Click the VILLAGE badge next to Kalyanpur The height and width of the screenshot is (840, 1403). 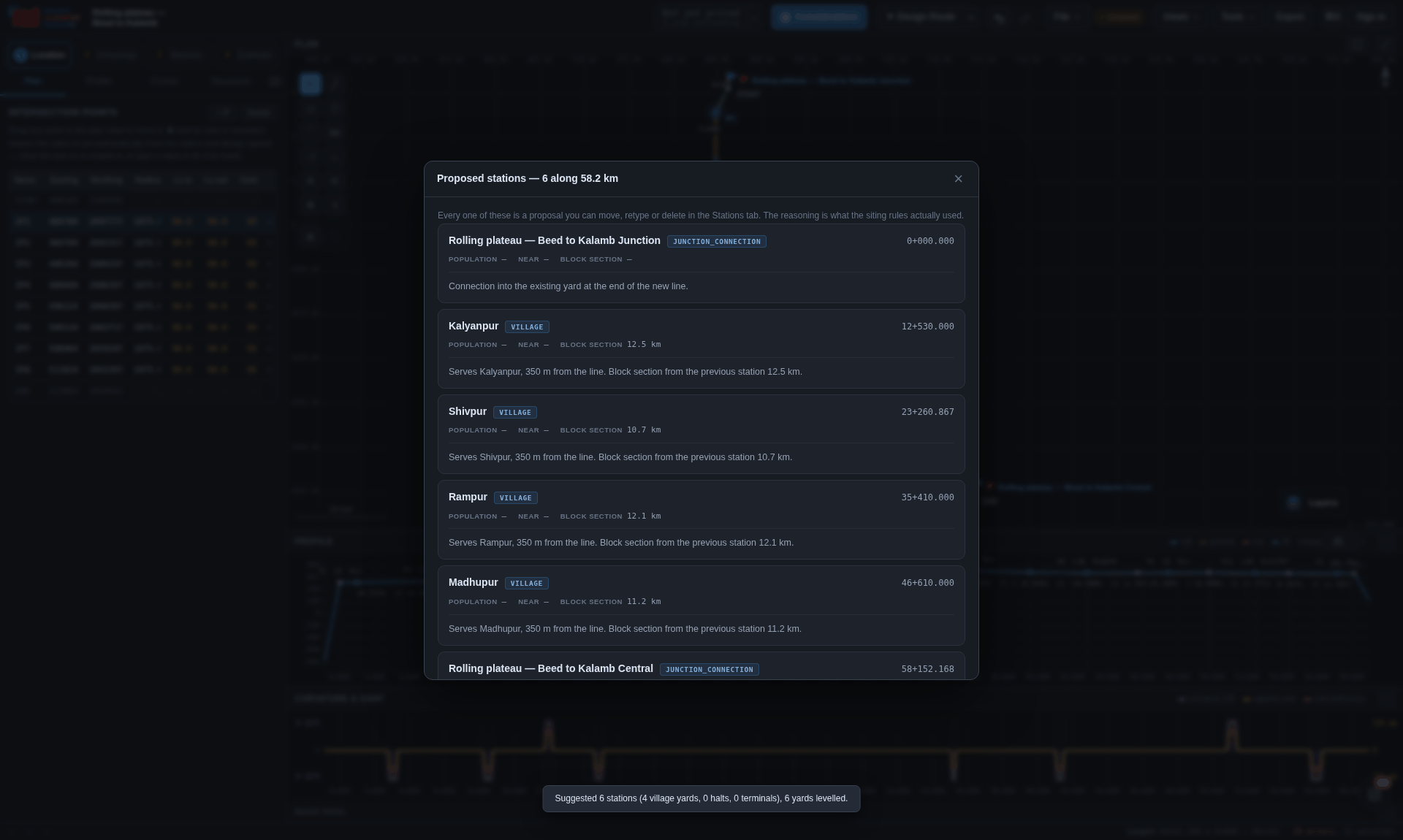point(527,327)
